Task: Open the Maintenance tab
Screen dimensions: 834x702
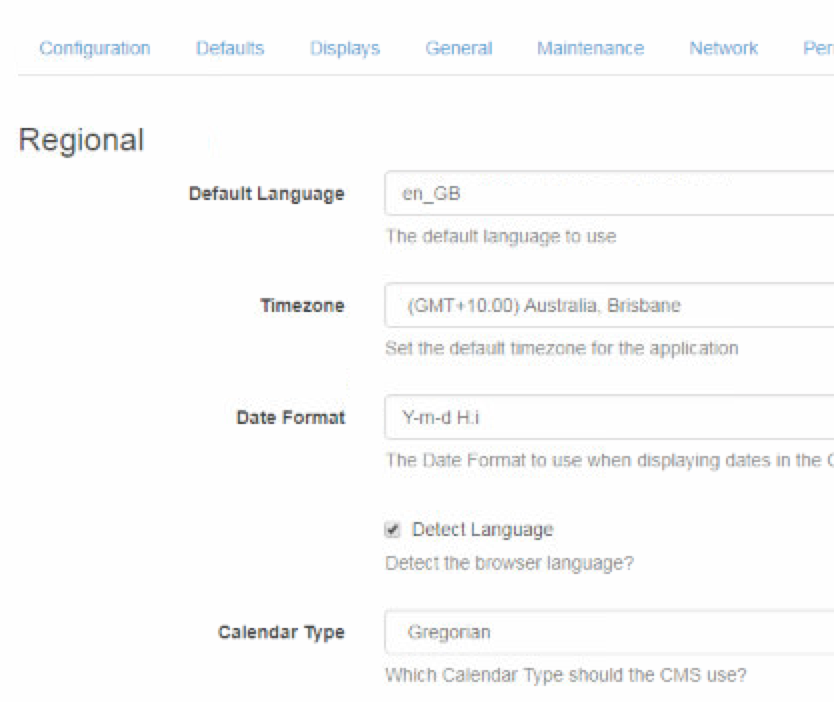Action: pyautogui.click(x=590, y=48)
